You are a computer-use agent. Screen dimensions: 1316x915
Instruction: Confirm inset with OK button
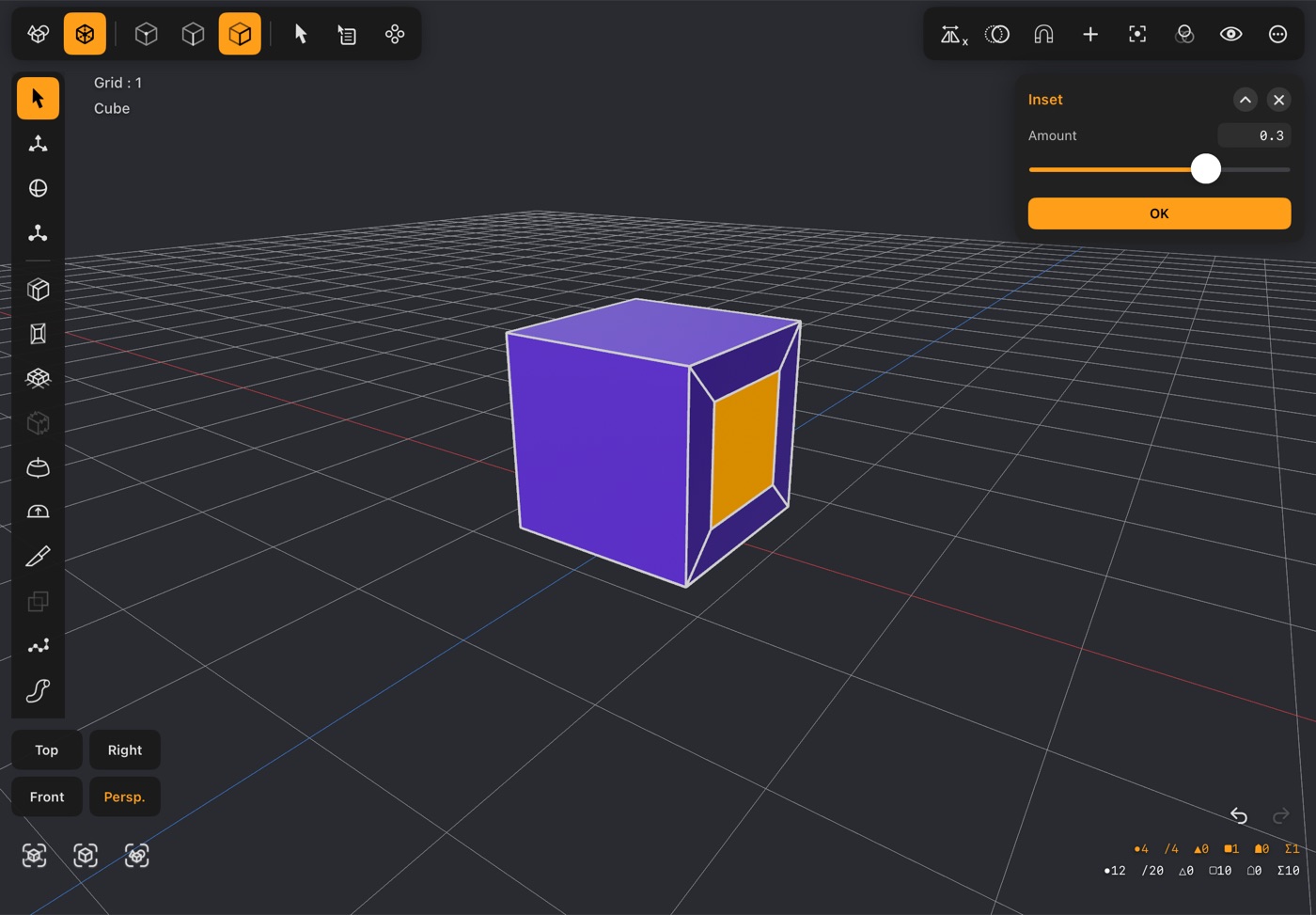coord(1159,213)
